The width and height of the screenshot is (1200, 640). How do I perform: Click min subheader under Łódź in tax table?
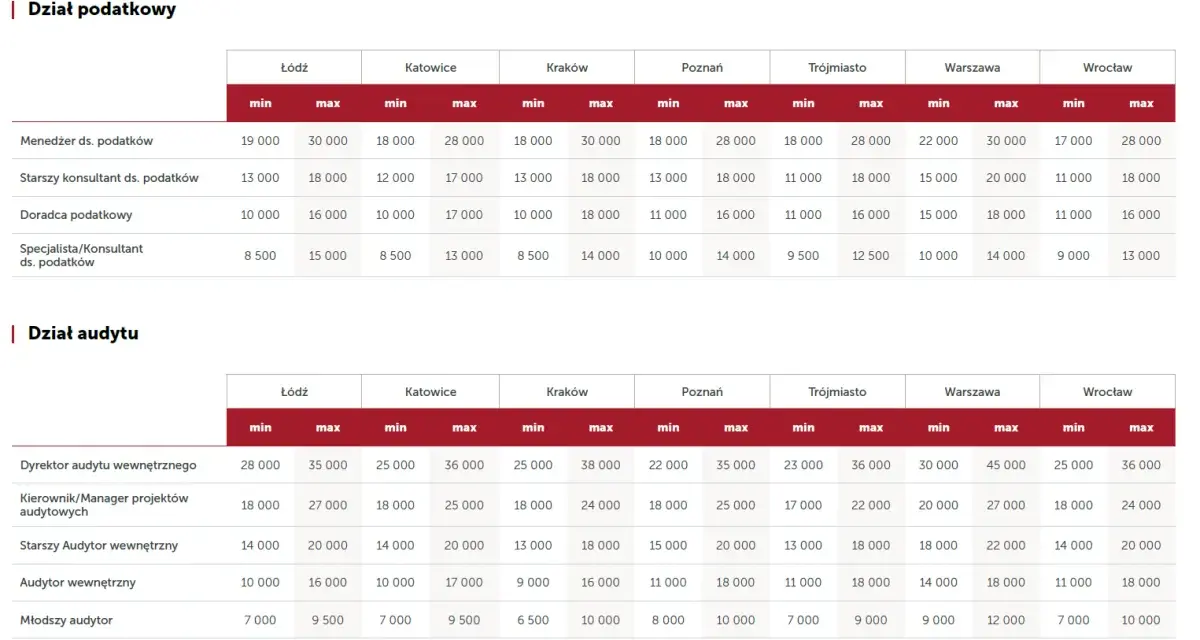(x=261, y=103)
